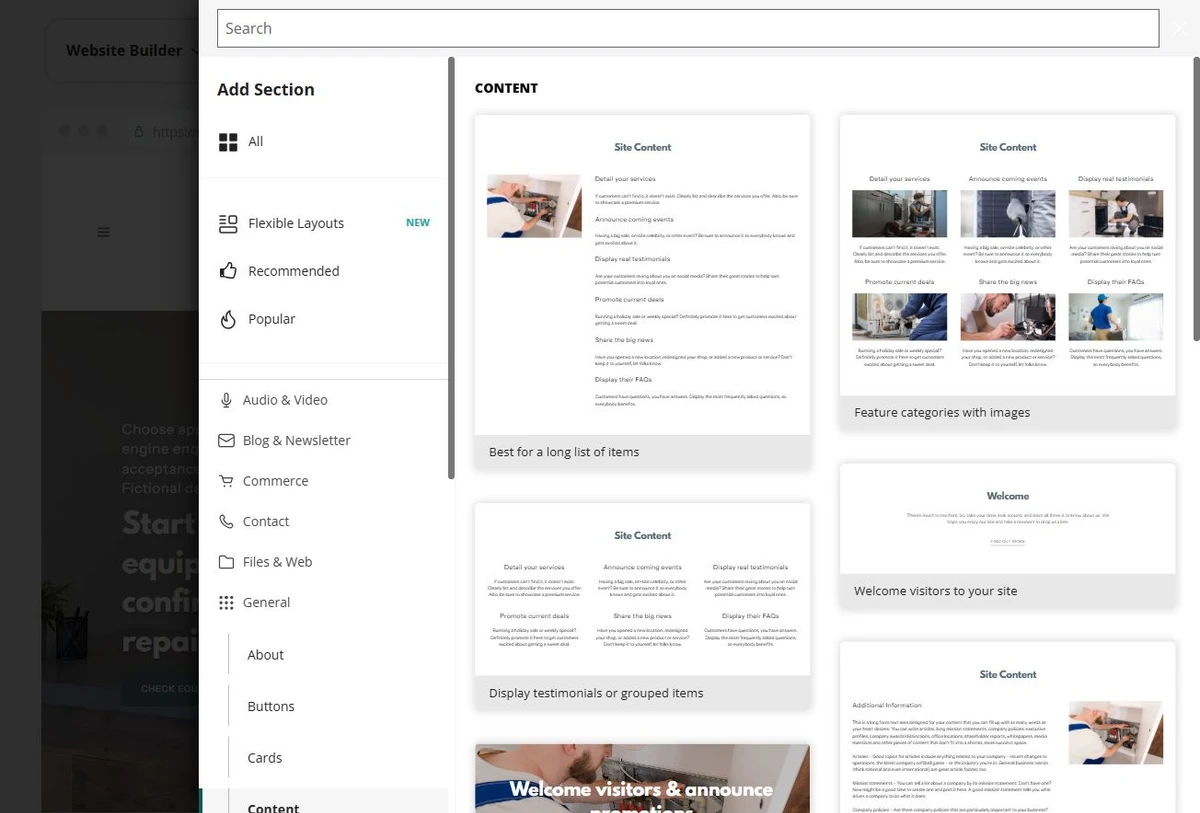Open the Website Builder dropdown in background

pyautogui.click(x=124, y=50)
